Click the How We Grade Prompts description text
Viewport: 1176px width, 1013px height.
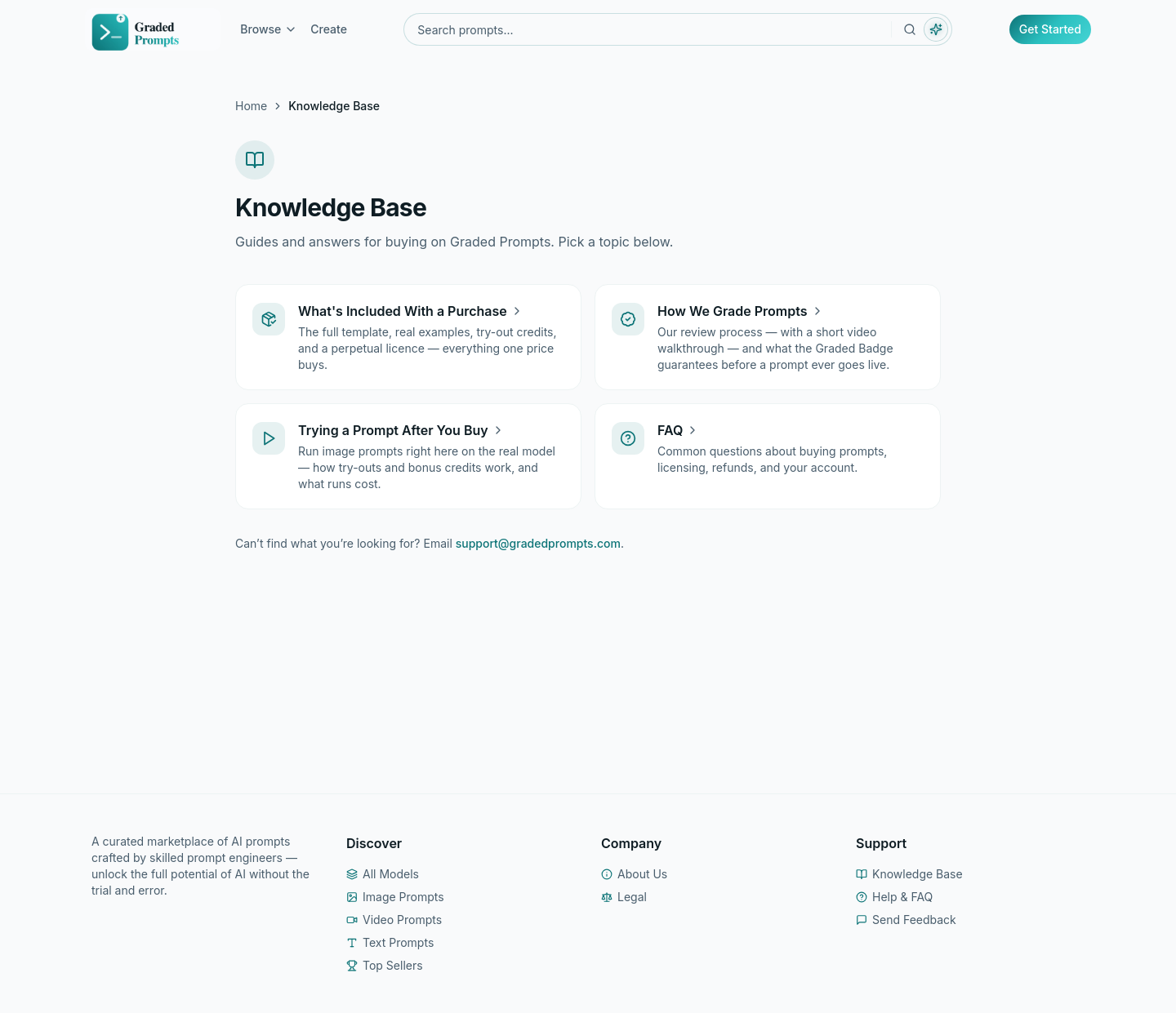[x=775, y=349]
